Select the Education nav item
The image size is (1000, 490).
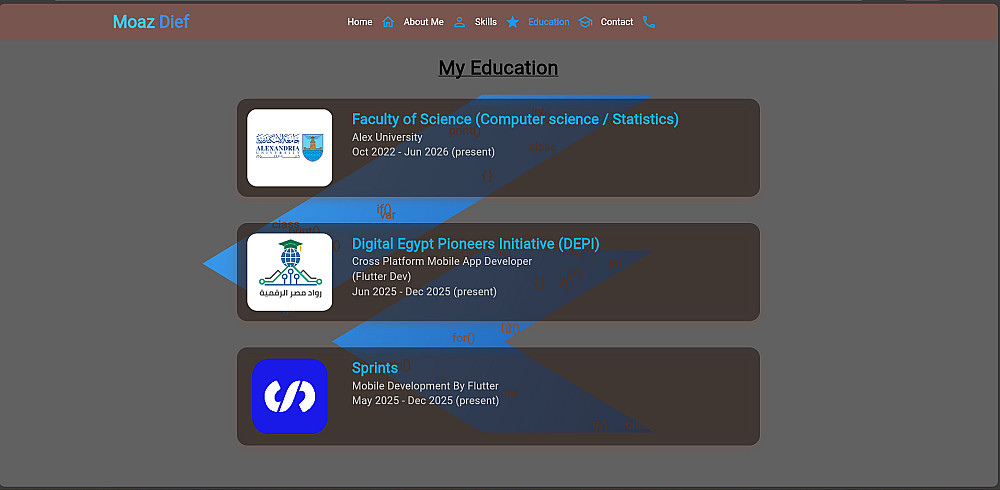[x=548, y=22]
